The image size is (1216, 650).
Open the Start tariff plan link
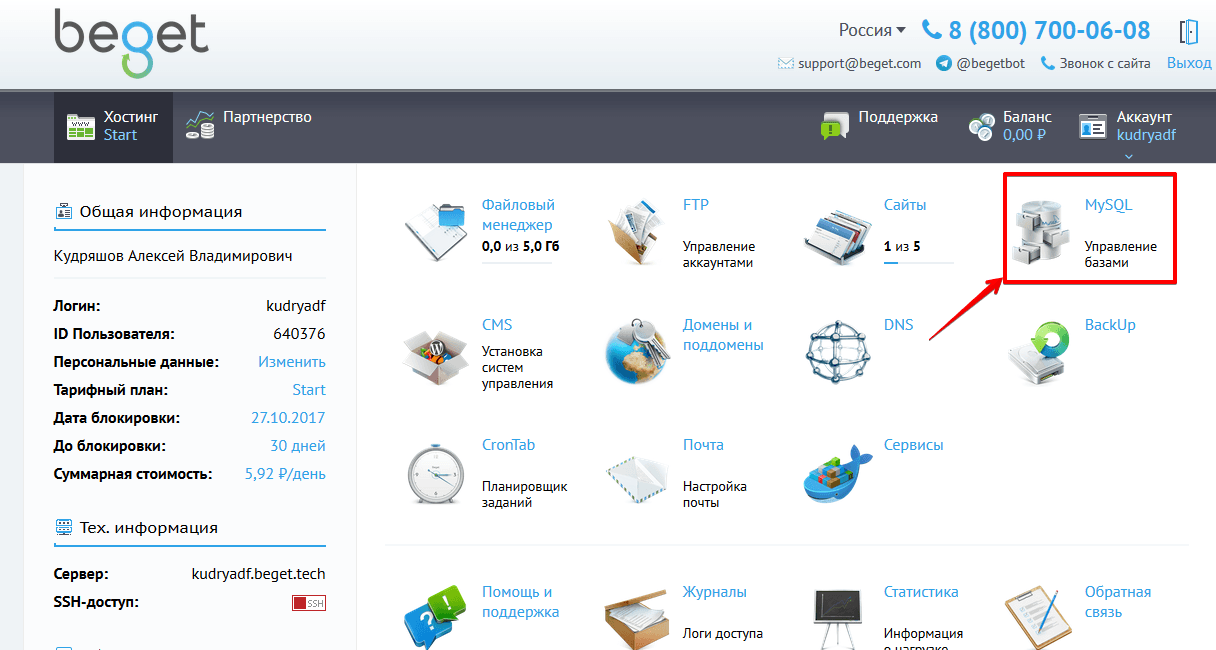click(x=309, y=390)
